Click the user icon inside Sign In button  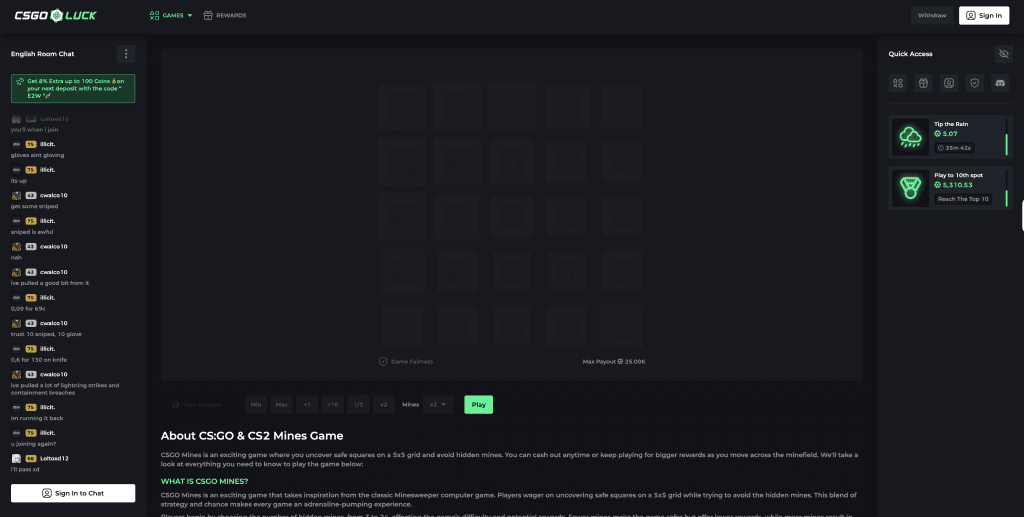click(970, 15)
